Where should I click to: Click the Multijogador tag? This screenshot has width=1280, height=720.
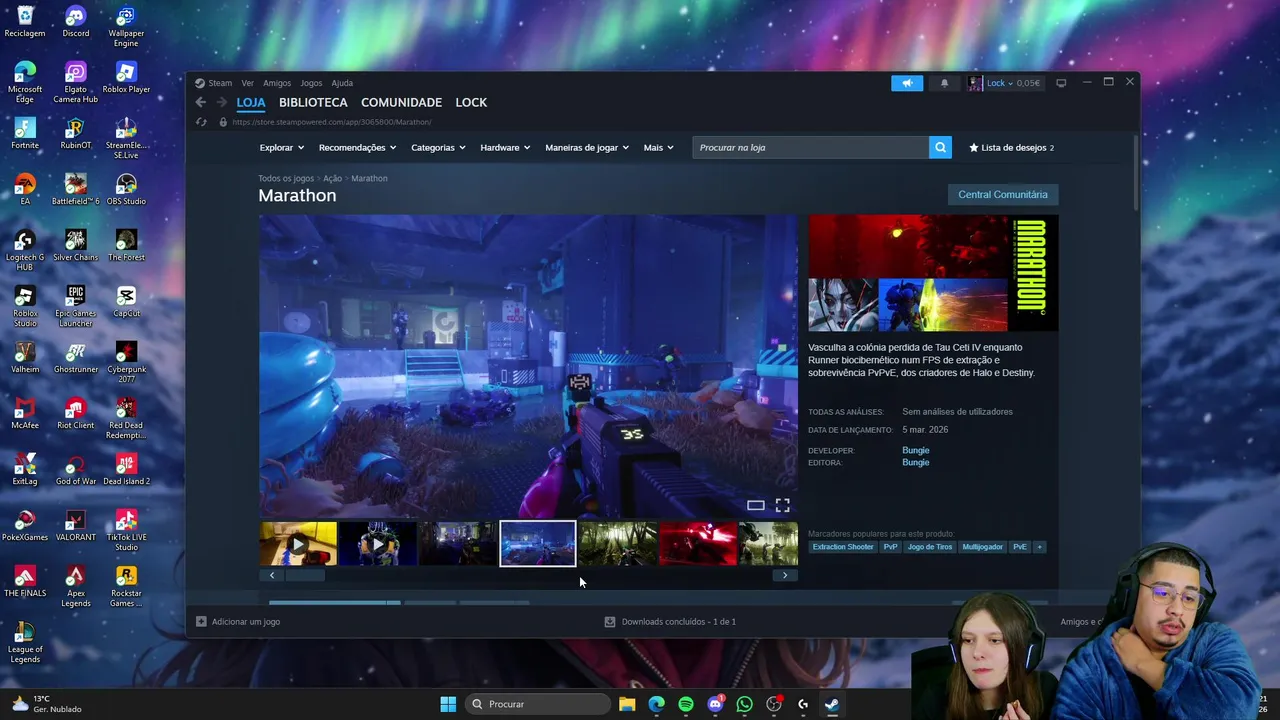(x=982, y=547)
